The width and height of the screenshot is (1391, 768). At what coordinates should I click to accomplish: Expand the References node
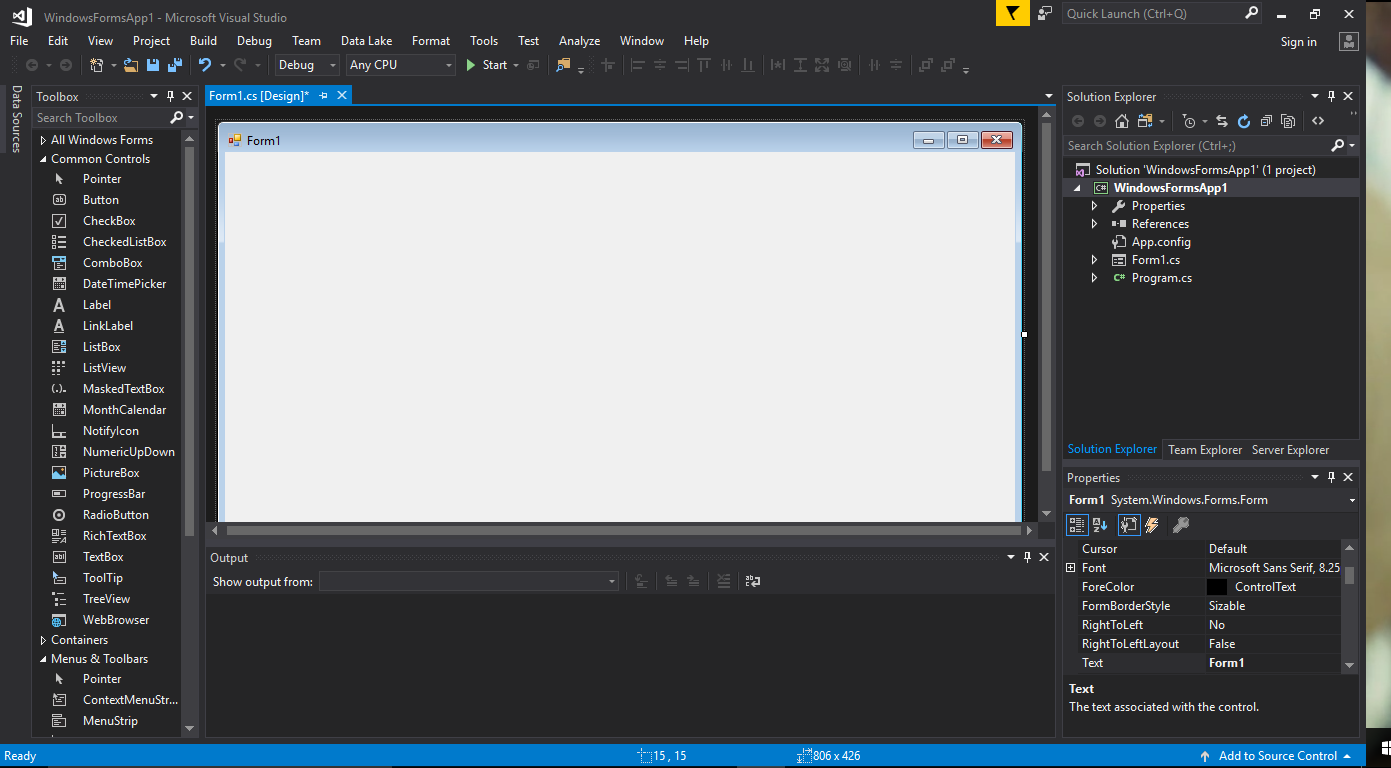1095,224
